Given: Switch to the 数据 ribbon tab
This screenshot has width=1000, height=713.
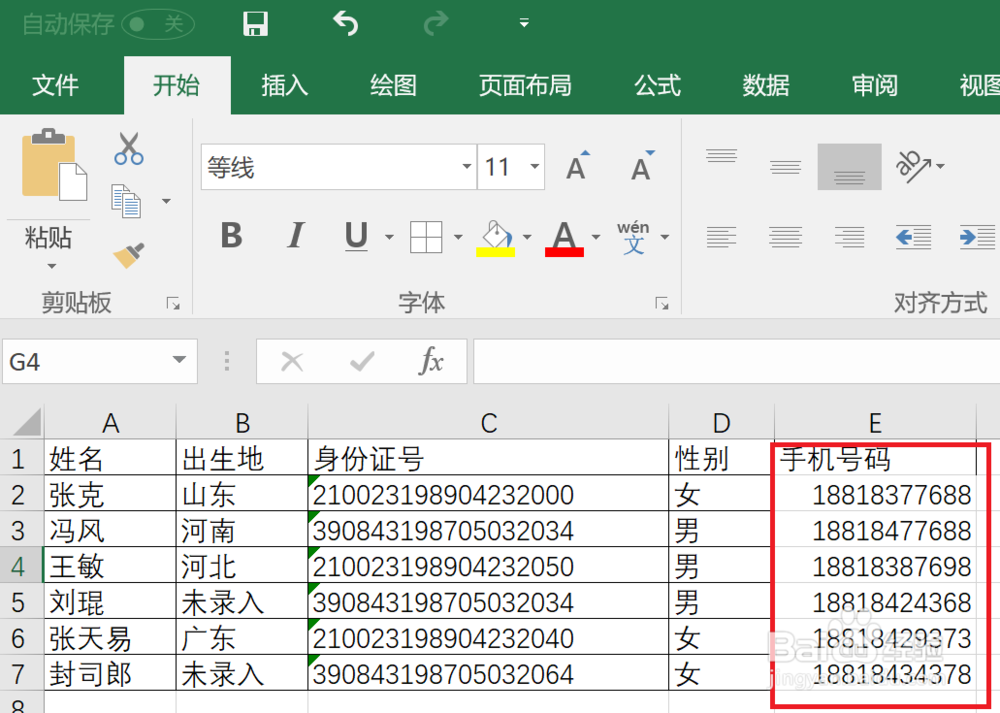Looking at the screenshot, I should (766, 86).
